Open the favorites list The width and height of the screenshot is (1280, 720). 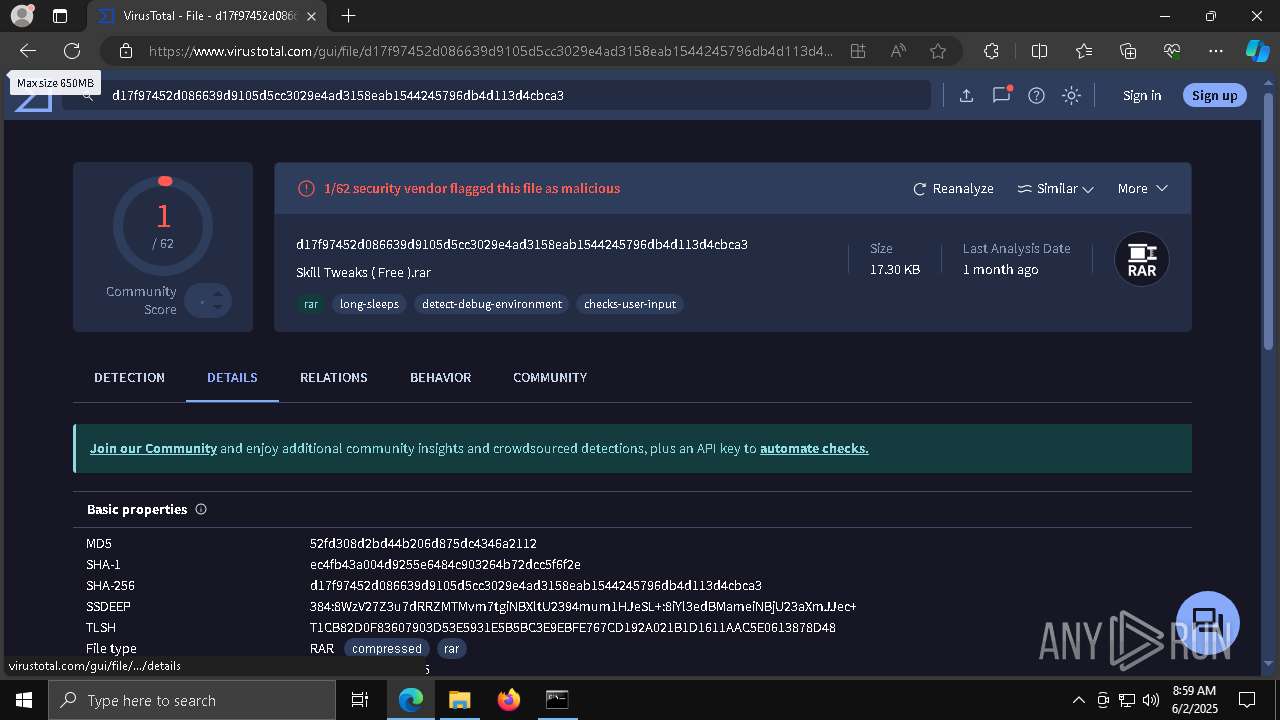[x=1084, y=51]
